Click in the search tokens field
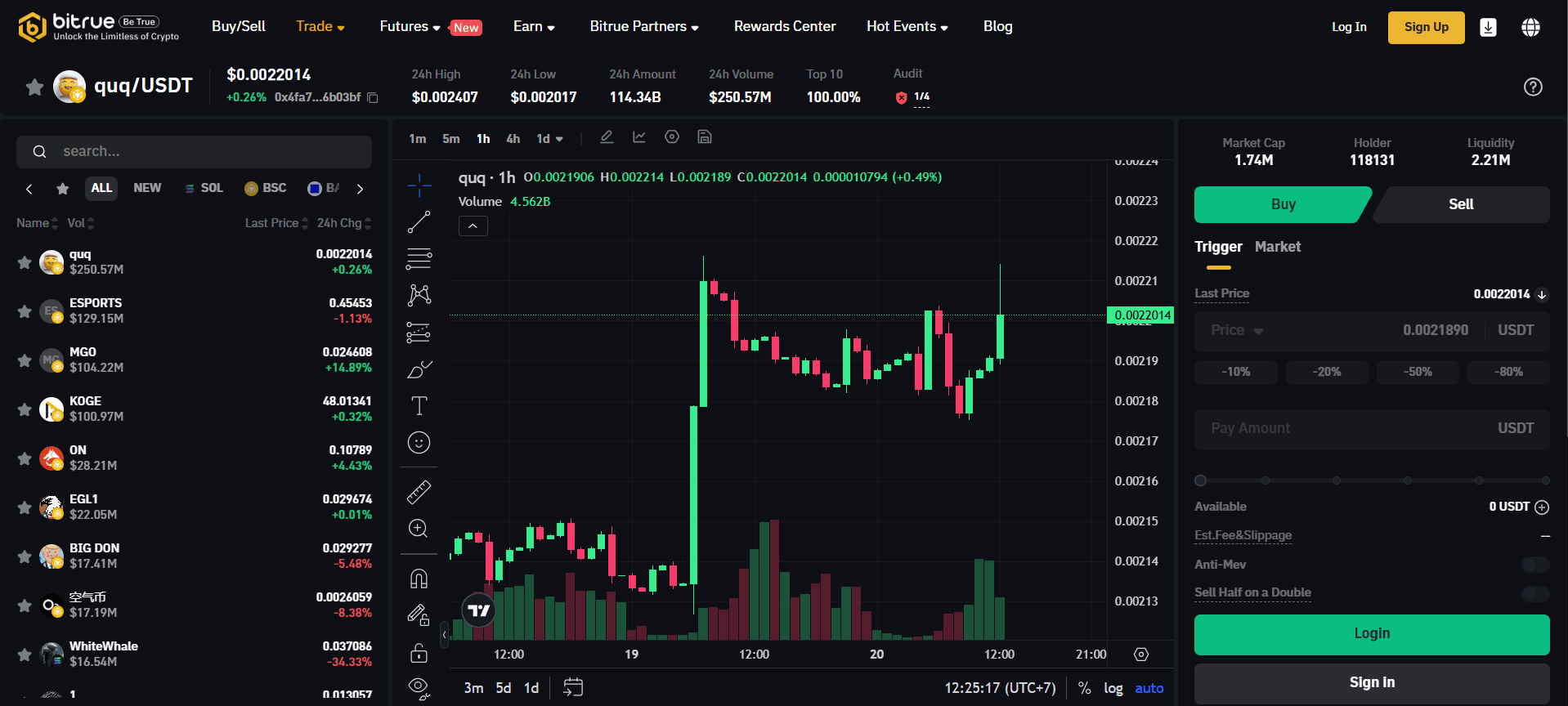 tap(194, 152)
